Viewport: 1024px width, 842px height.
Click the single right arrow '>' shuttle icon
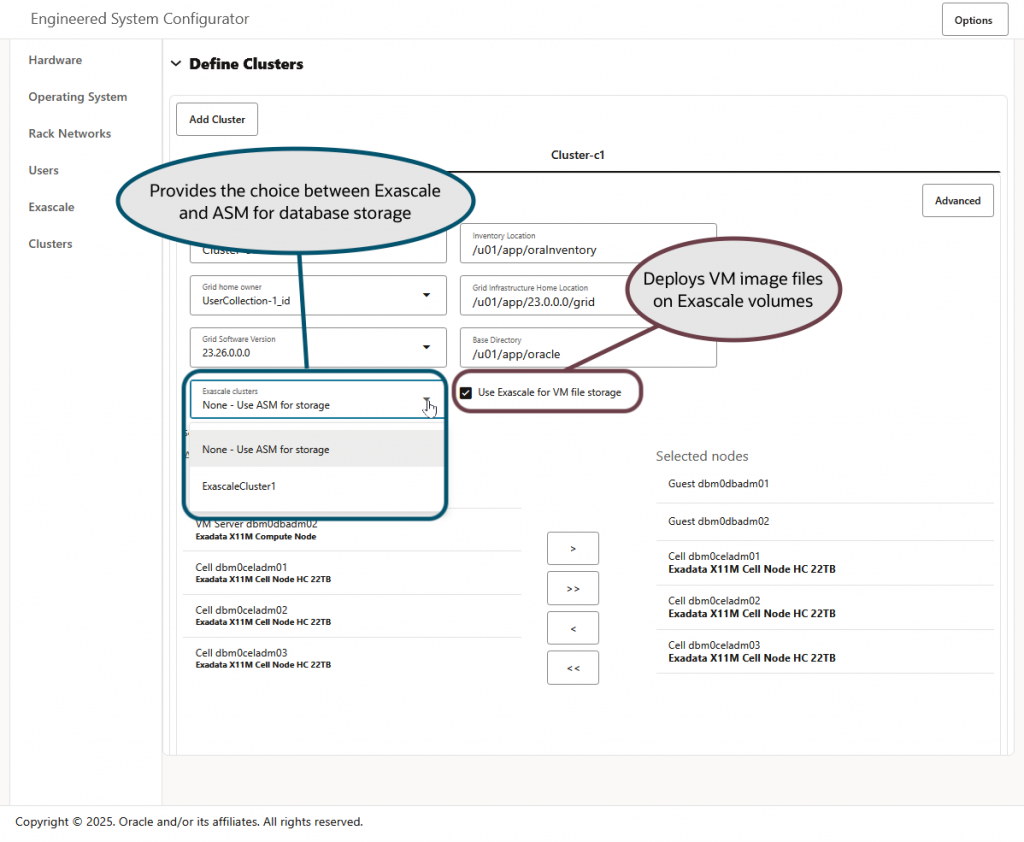coord(572,548)
